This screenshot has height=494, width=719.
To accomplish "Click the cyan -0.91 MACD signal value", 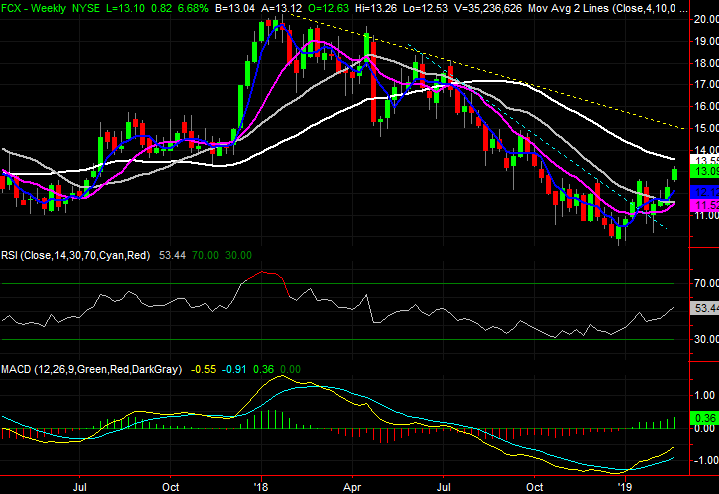I will click(x=231, y=369).
